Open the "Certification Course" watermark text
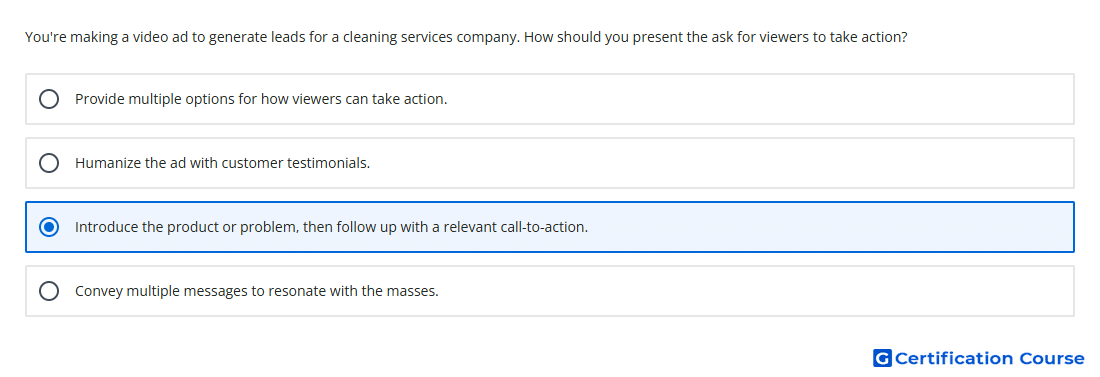 [989, 358]
